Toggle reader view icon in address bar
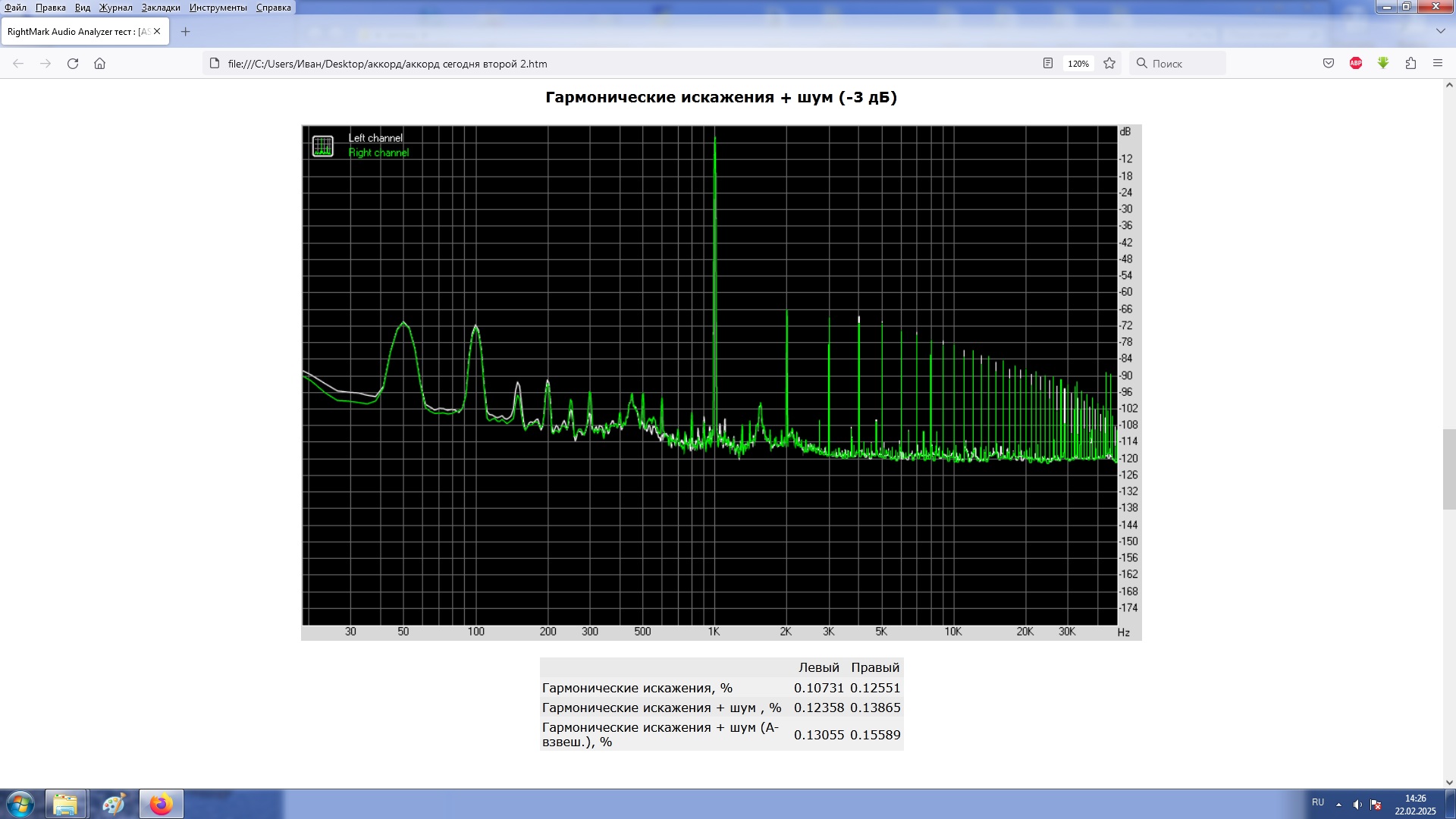 coord(1047,64)
